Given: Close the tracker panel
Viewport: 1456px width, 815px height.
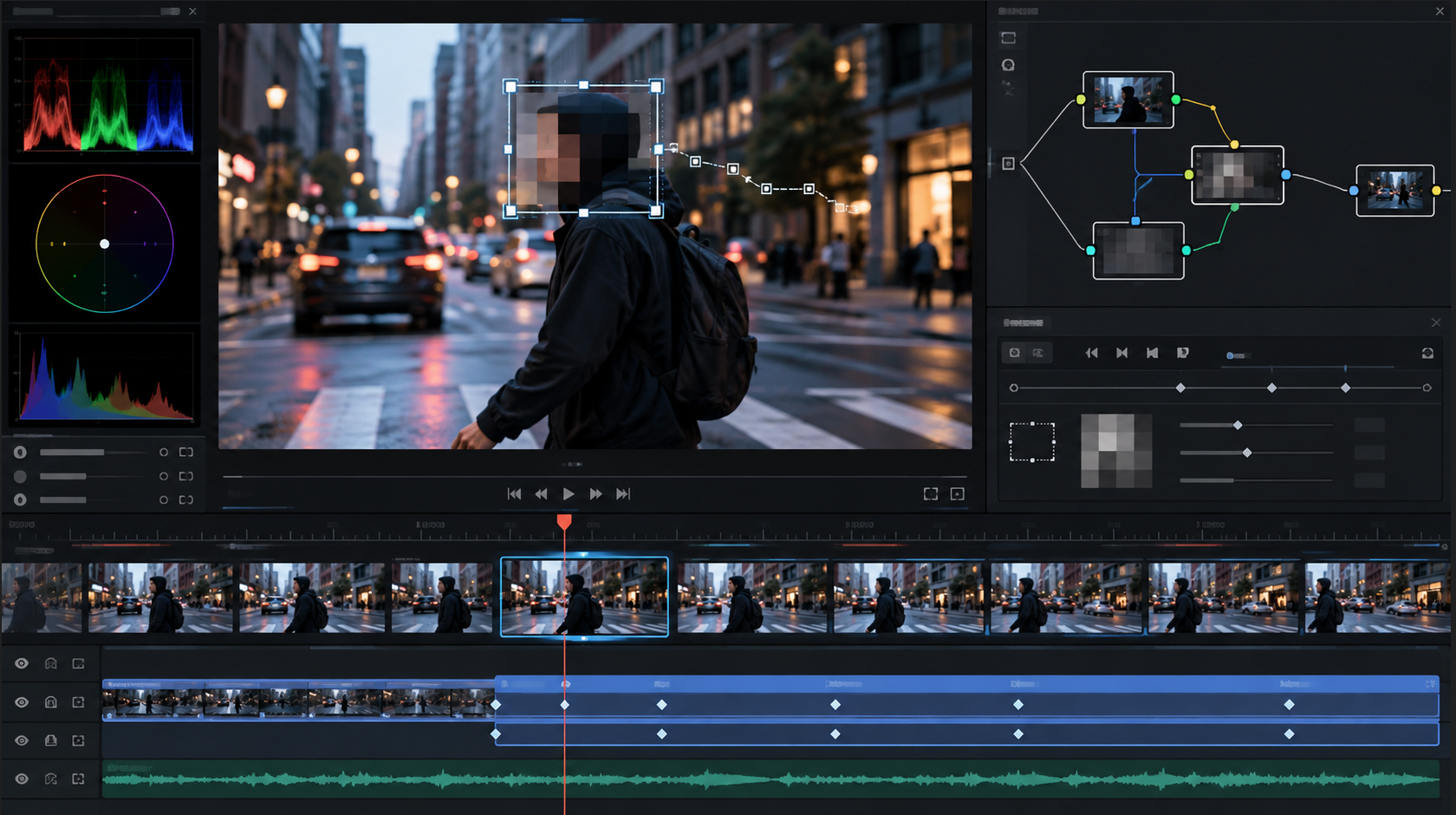Looking at the screenshot, I should pos(1436,323).
